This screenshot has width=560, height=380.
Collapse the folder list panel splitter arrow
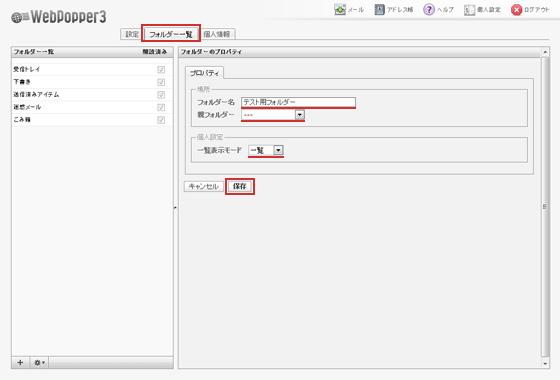pos(175,207)
